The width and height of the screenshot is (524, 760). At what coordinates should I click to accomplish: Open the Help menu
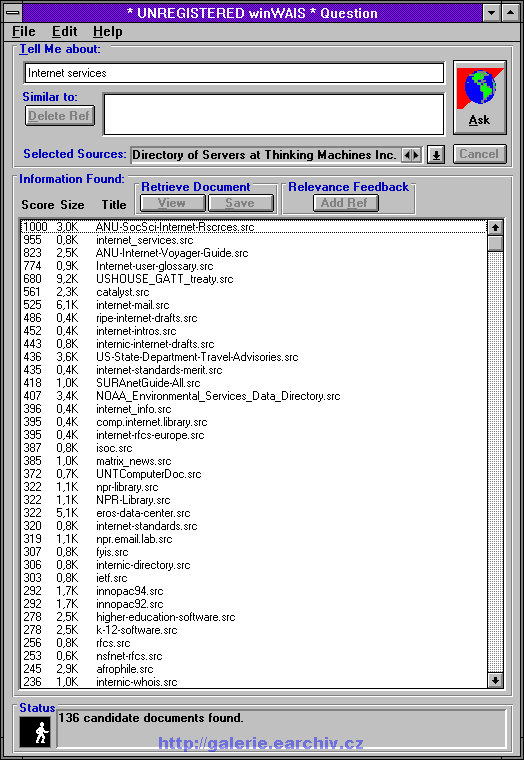coord(108,32)
